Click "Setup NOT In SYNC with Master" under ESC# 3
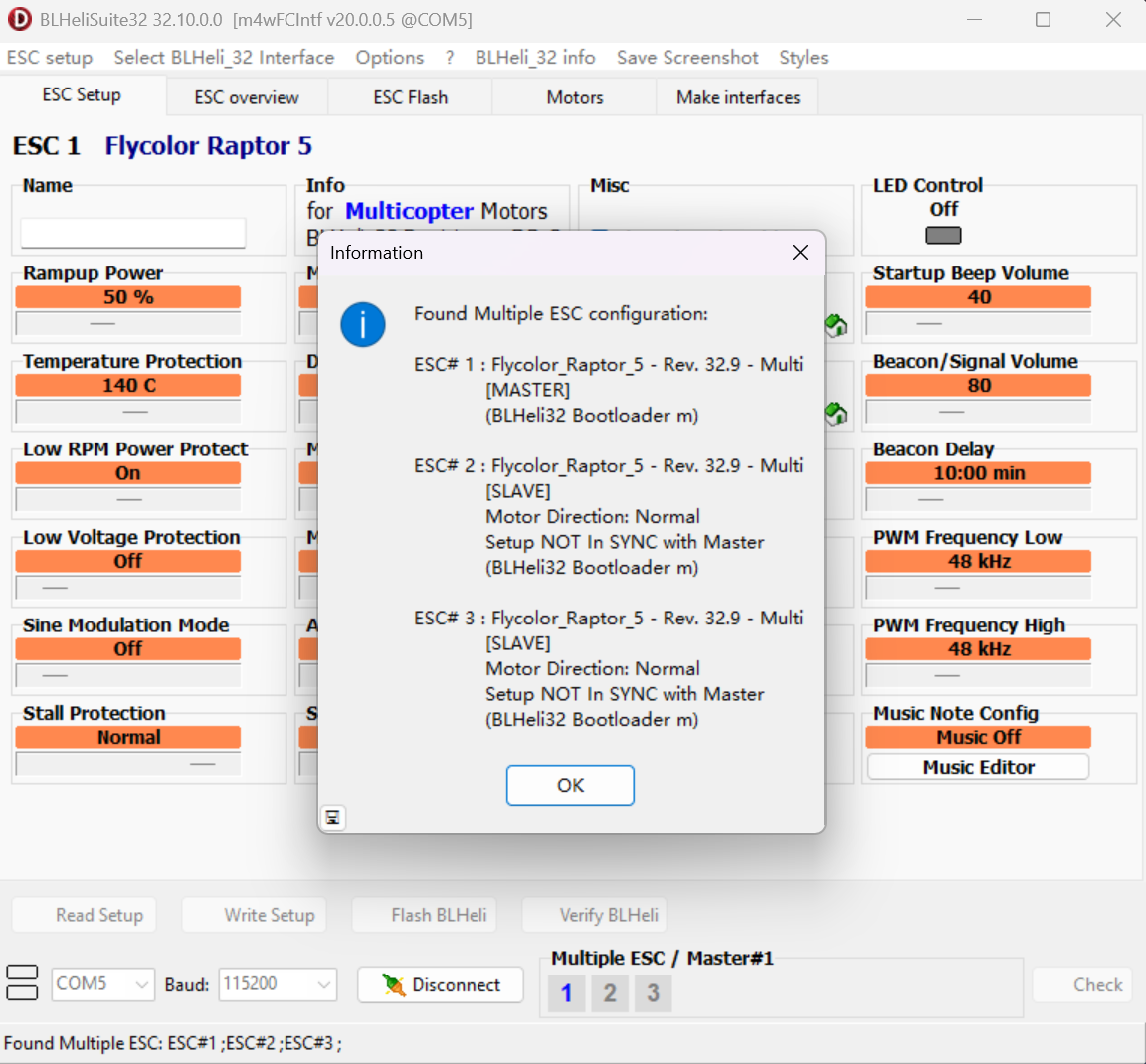 click(x=625, y=694)
